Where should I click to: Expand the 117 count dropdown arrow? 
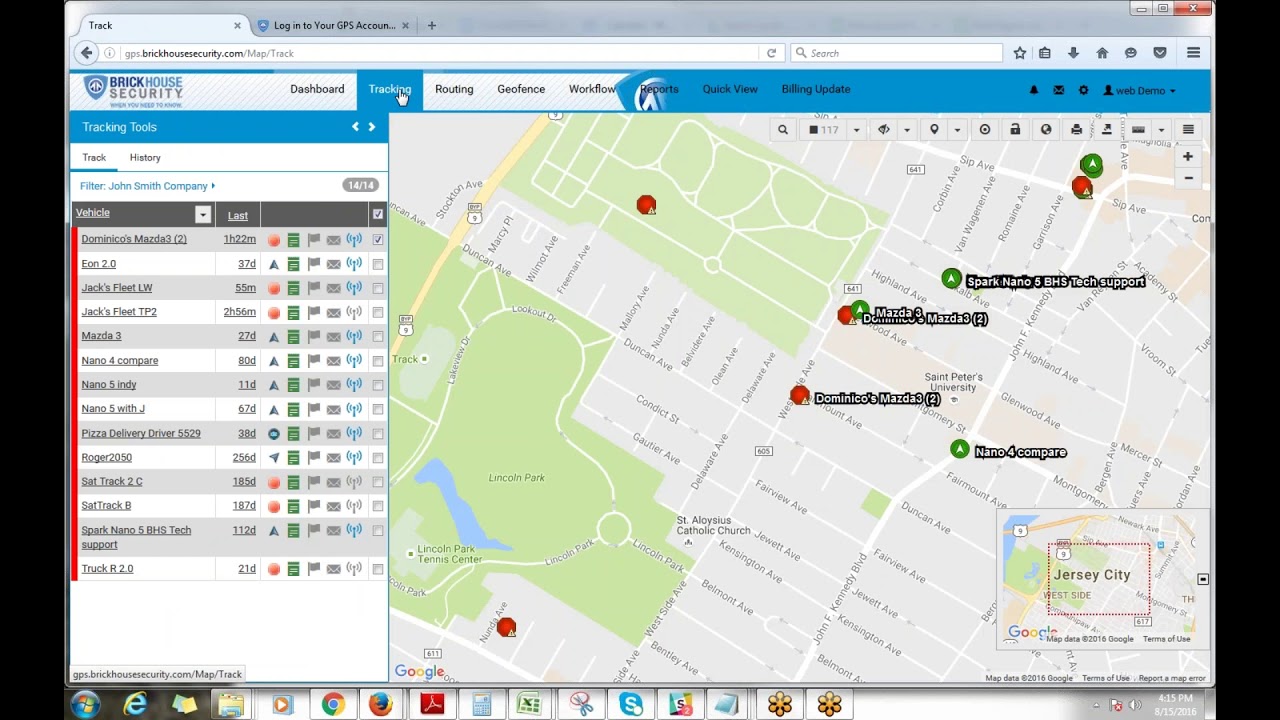pyautogui.click(x=856, y=130)
